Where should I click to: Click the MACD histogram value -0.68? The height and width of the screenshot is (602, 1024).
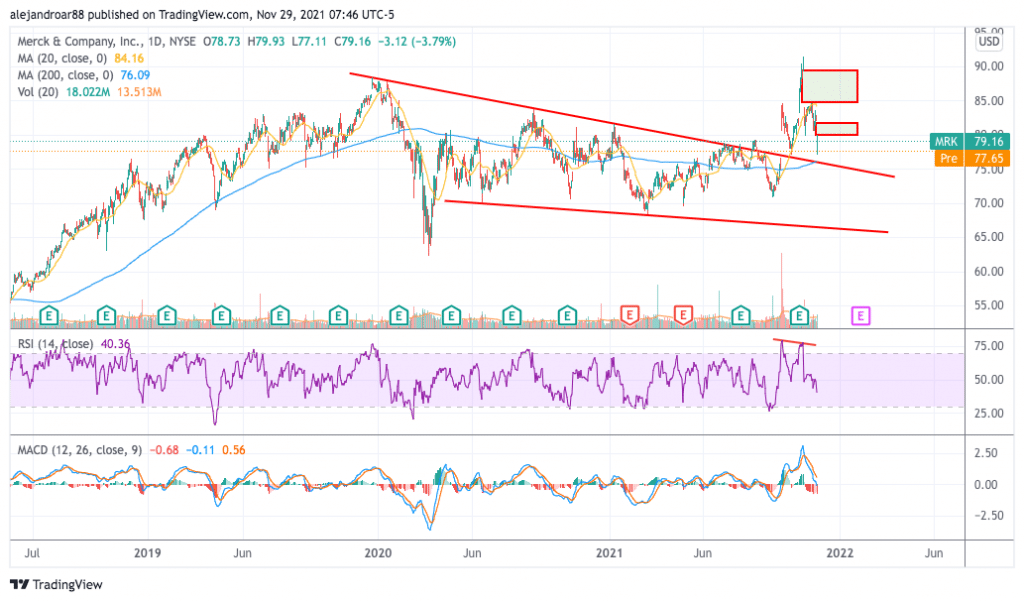(165, 450)
